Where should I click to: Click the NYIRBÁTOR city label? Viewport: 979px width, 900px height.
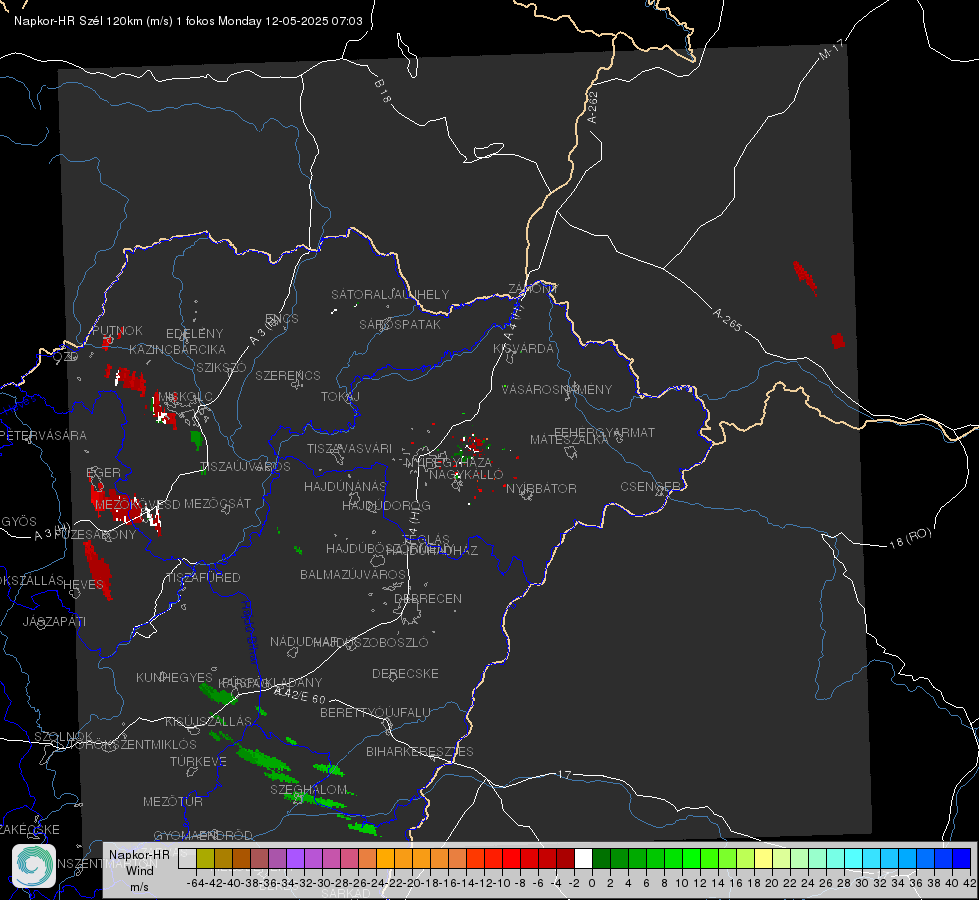[x=541, y=488]
